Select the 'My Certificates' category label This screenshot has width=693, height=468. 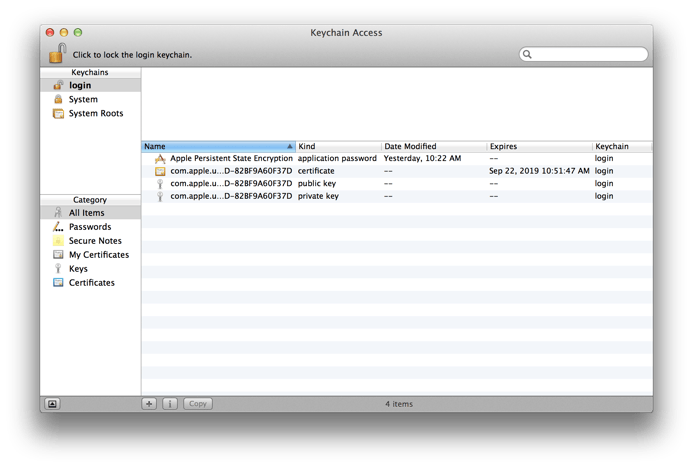coord(99,255)
